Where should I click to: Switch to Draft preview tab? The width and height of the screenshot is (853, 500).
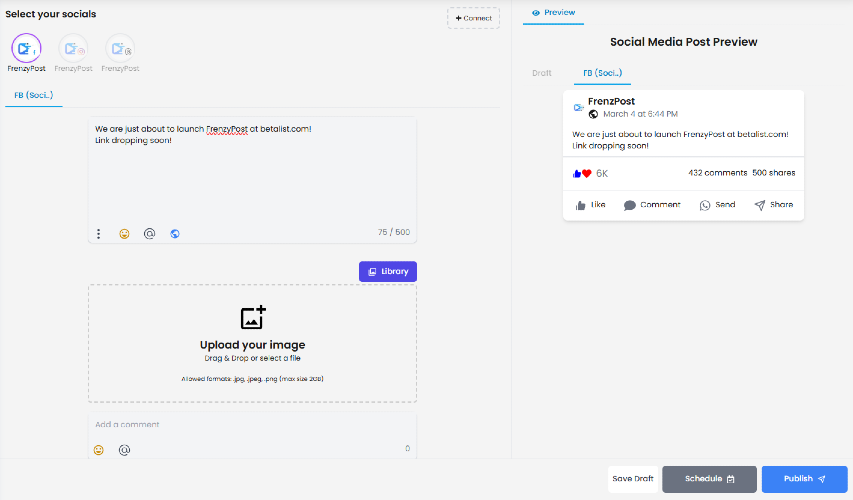pyautogui.click(x=542, y=73)
